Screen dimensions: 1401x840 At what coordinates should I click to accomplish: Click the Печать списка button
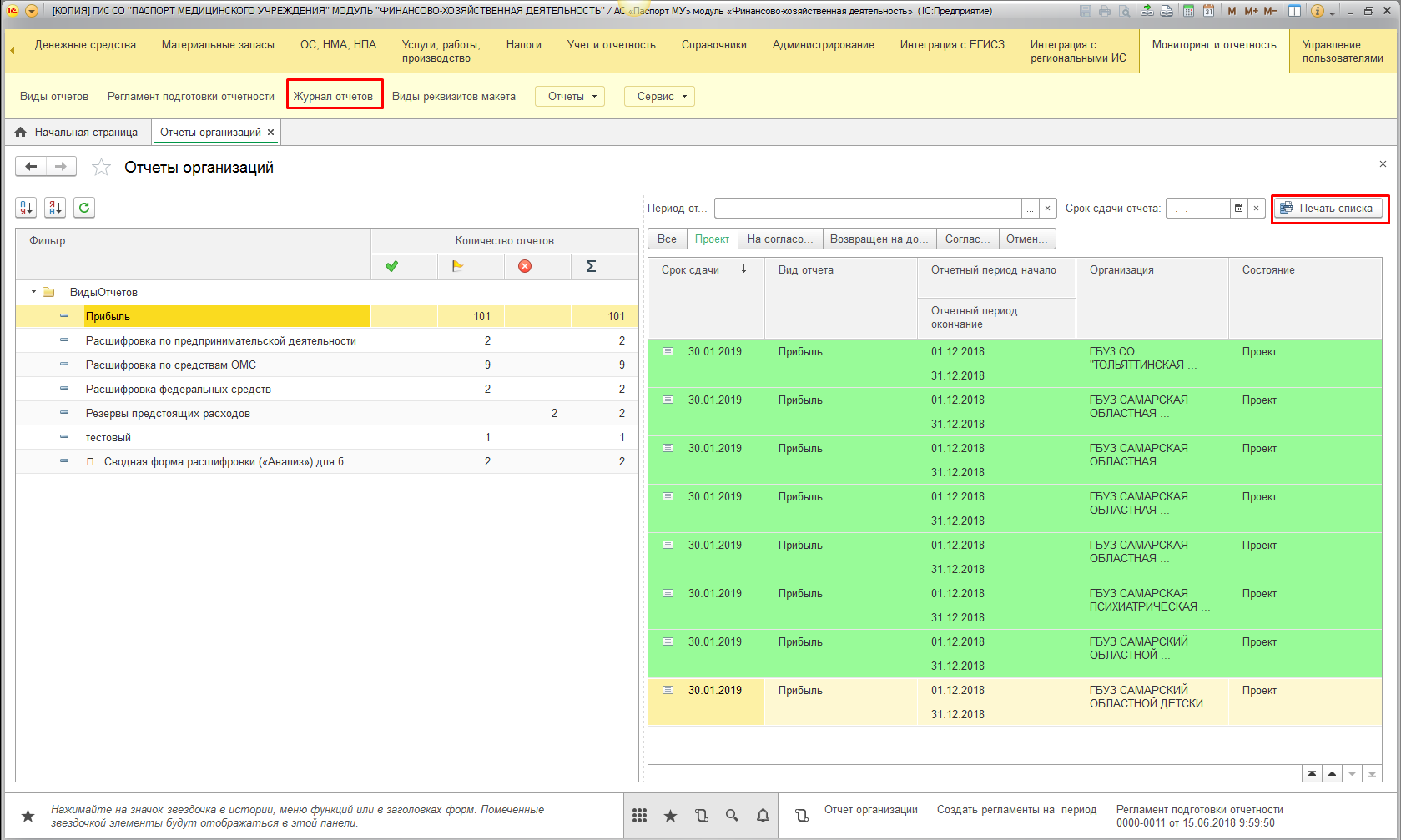pos(1327,209)
